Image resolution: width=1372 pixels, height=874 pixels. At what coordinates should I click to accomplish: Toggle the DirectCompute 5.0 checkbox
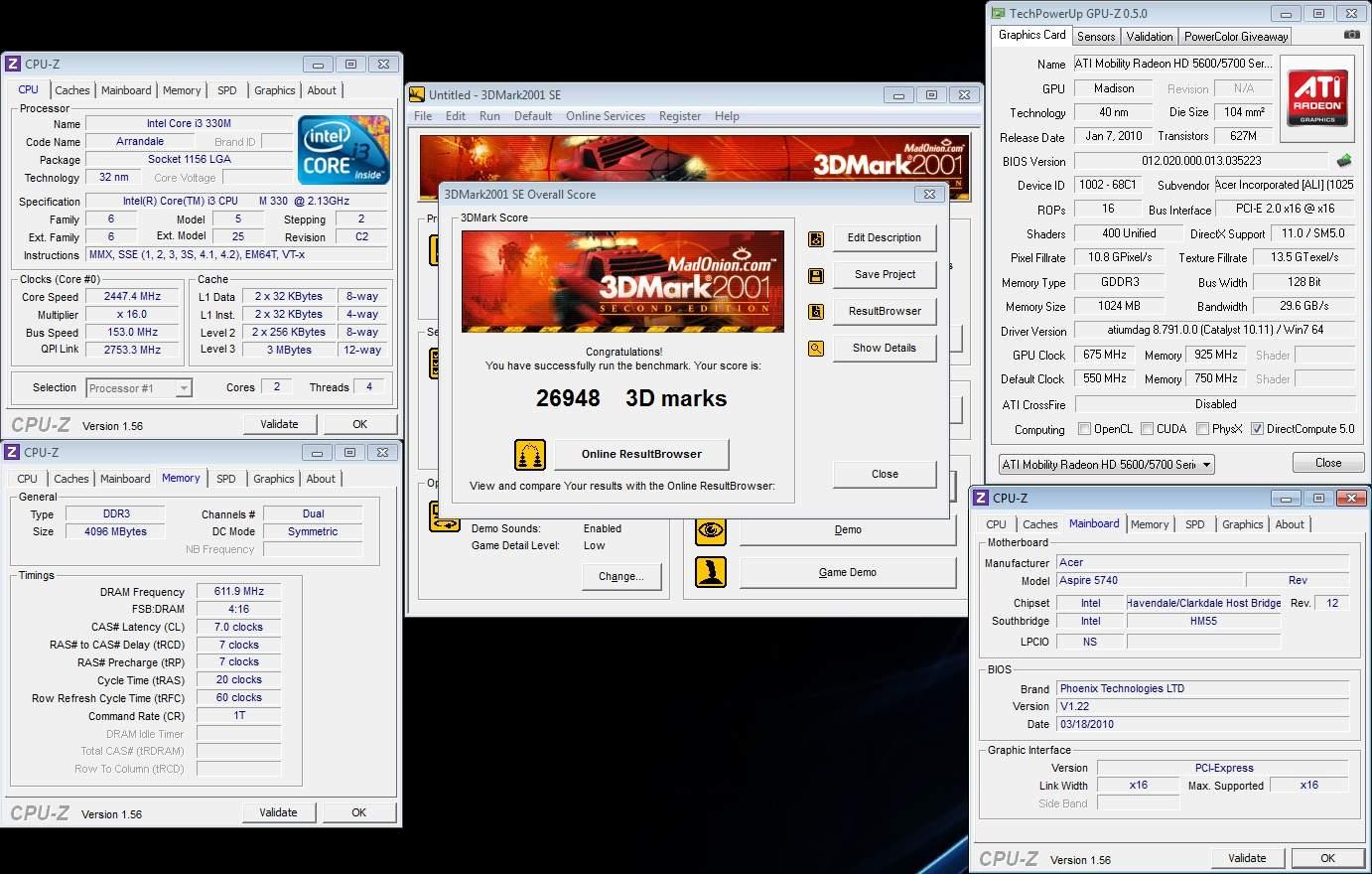click(1258, 429)
